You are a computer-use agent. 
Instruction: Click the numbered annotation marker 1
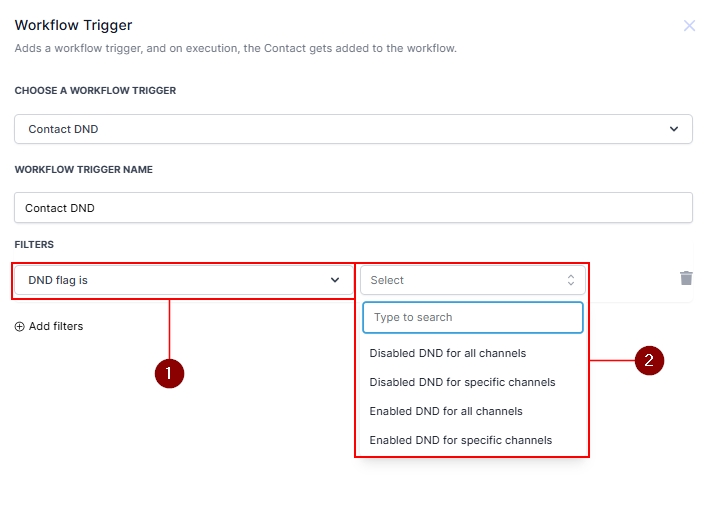coord(169,373)
